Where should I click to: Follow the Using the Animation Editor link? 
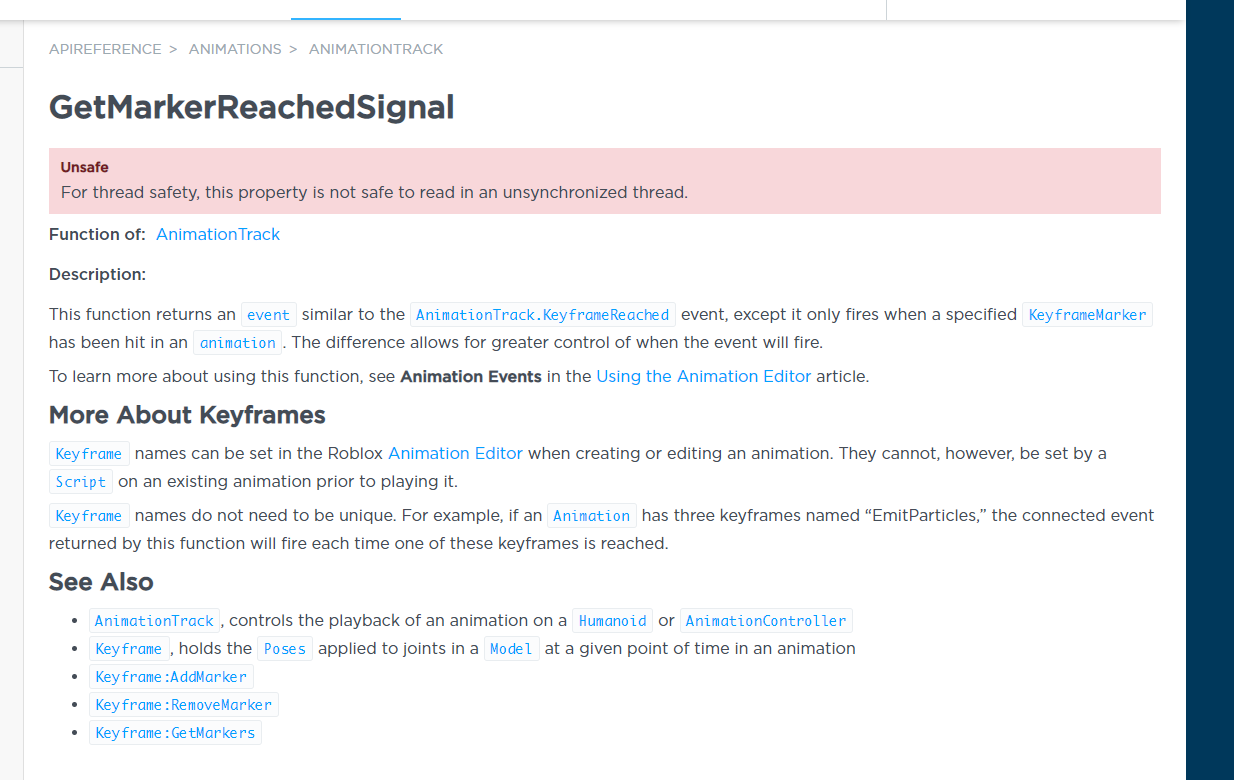point(703,377)
